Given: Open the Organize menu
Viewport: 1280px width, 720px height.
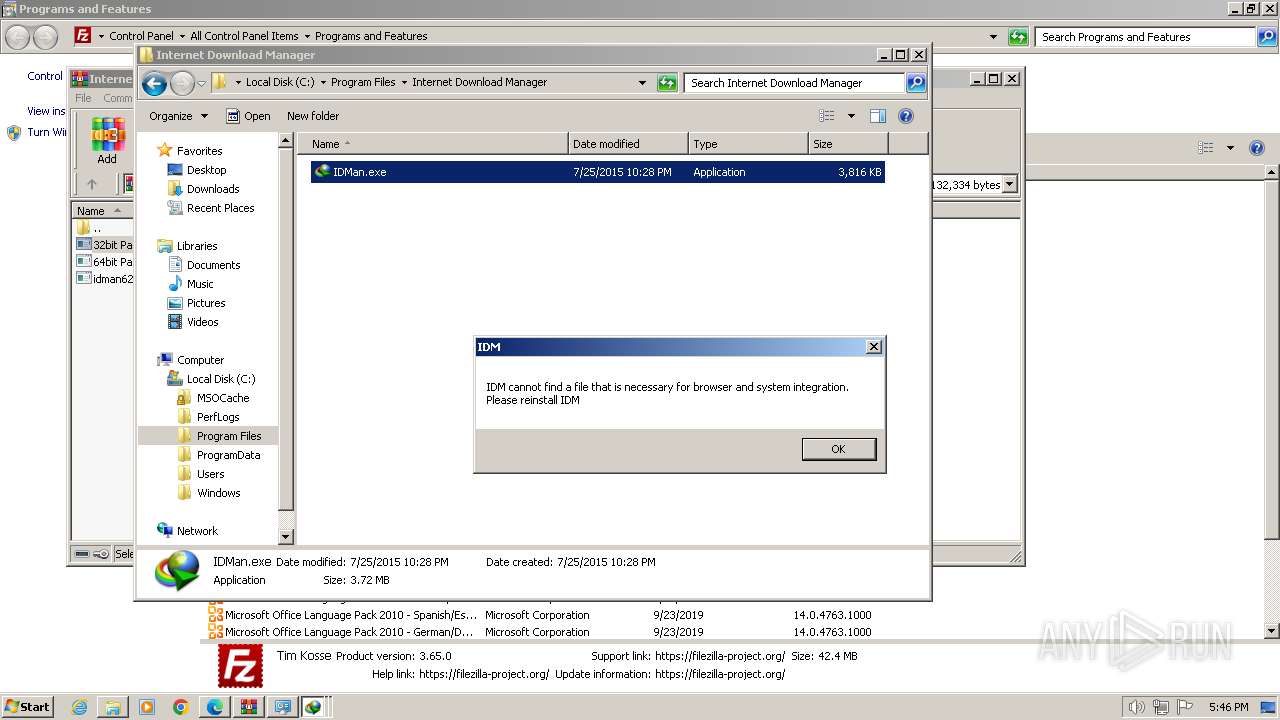Looking at the screenshot, I should point(178,116).
